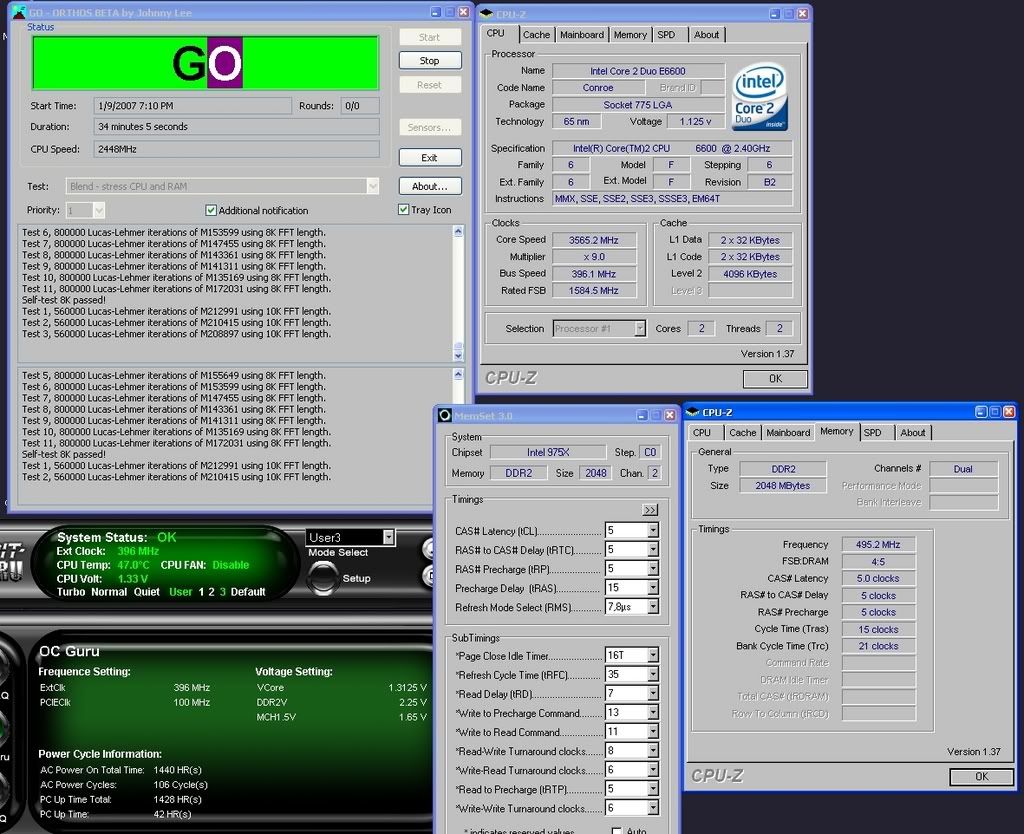Click the up arrow of the lower ORTHOS log scrollbar
The image size is (1024, 834).
[458, 374]
